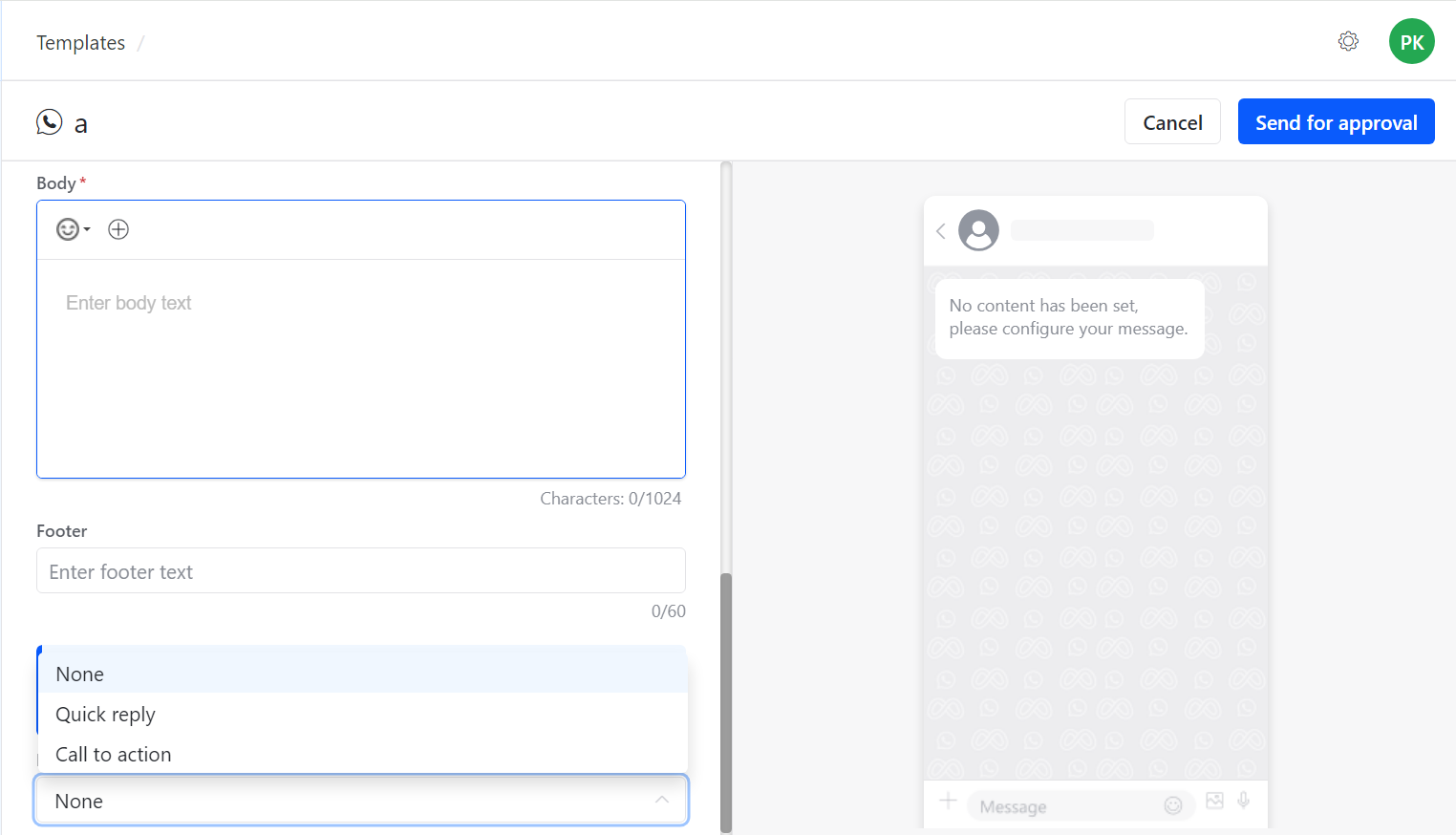Viewport: 1456px width, 835px height.
Task: Choose Call to action option
Action: pyautogui.click(x=363, y=754)
